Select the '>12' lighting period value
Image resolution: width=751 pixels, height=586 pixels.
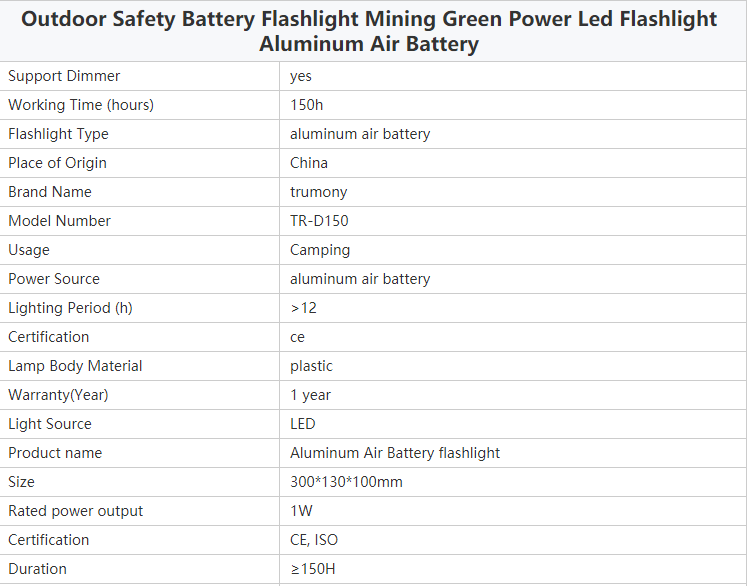coord(303,308)
